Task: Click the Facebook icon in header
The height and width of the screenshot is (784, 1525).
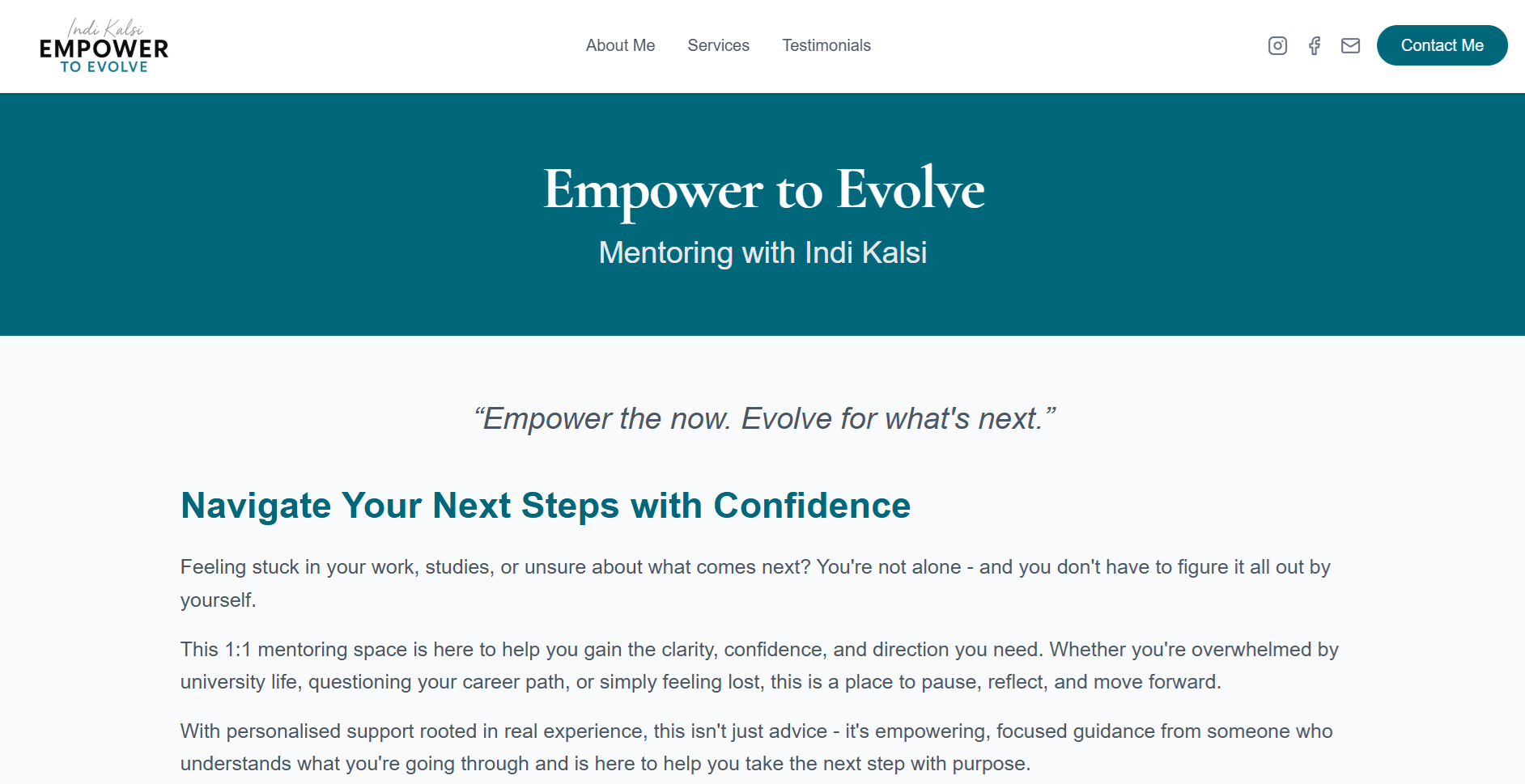Action: pos(1315,46)
